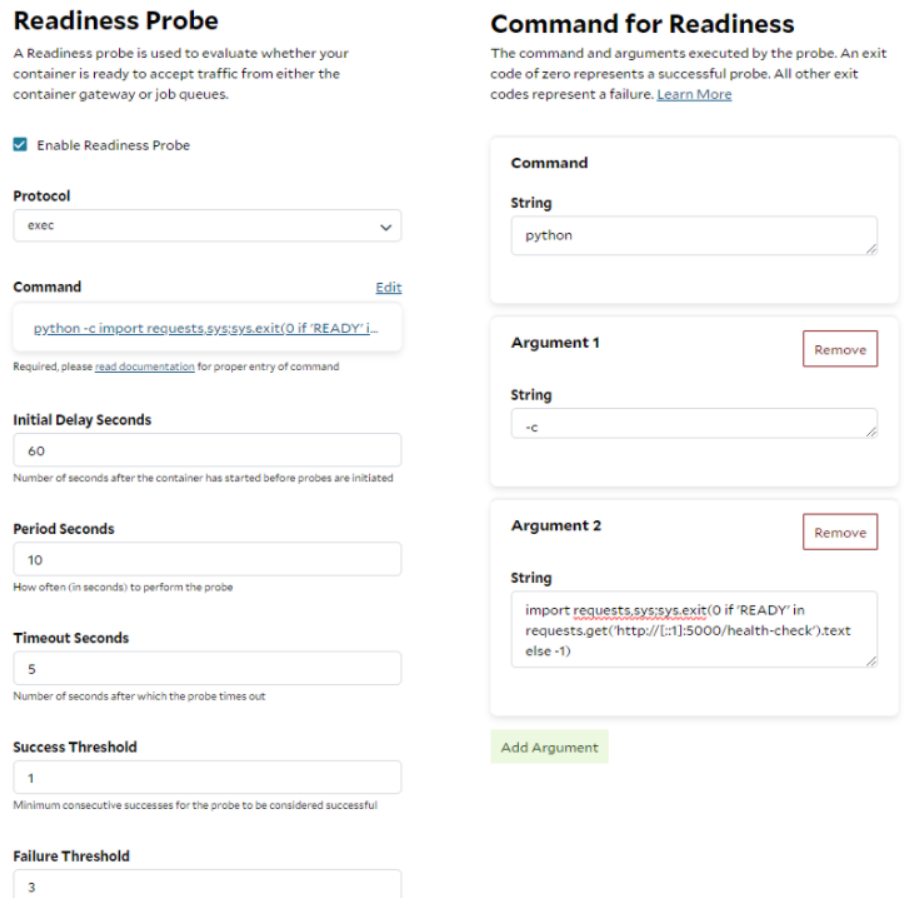Open the Protocol exec dropdown

pos(207,226)
